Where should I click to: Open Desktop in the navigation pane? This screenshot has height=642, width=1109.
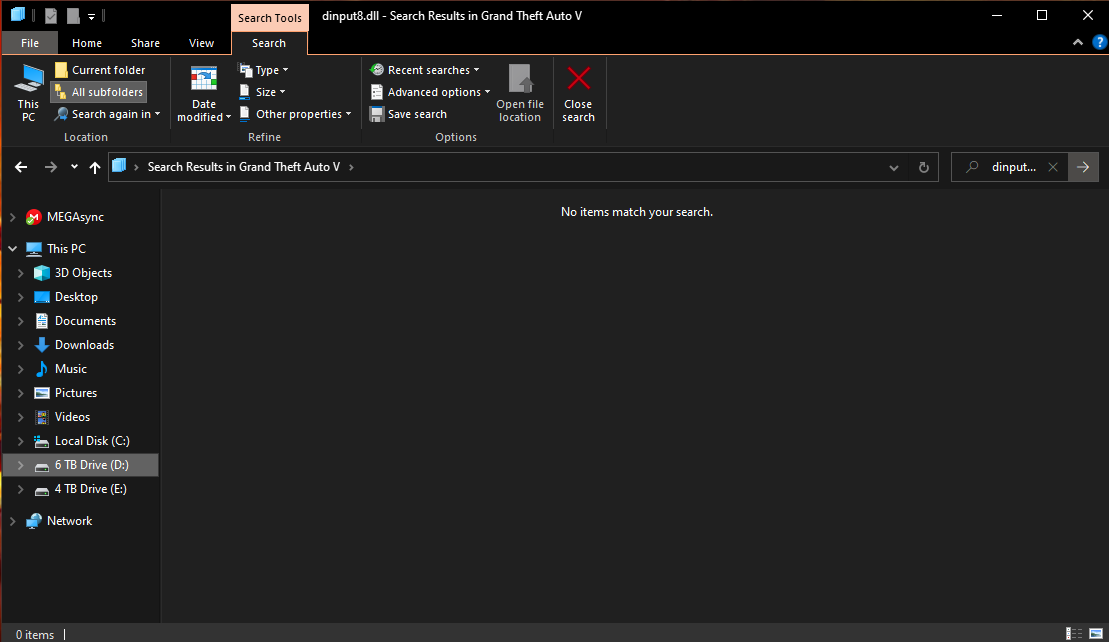(x=76, y=297)
